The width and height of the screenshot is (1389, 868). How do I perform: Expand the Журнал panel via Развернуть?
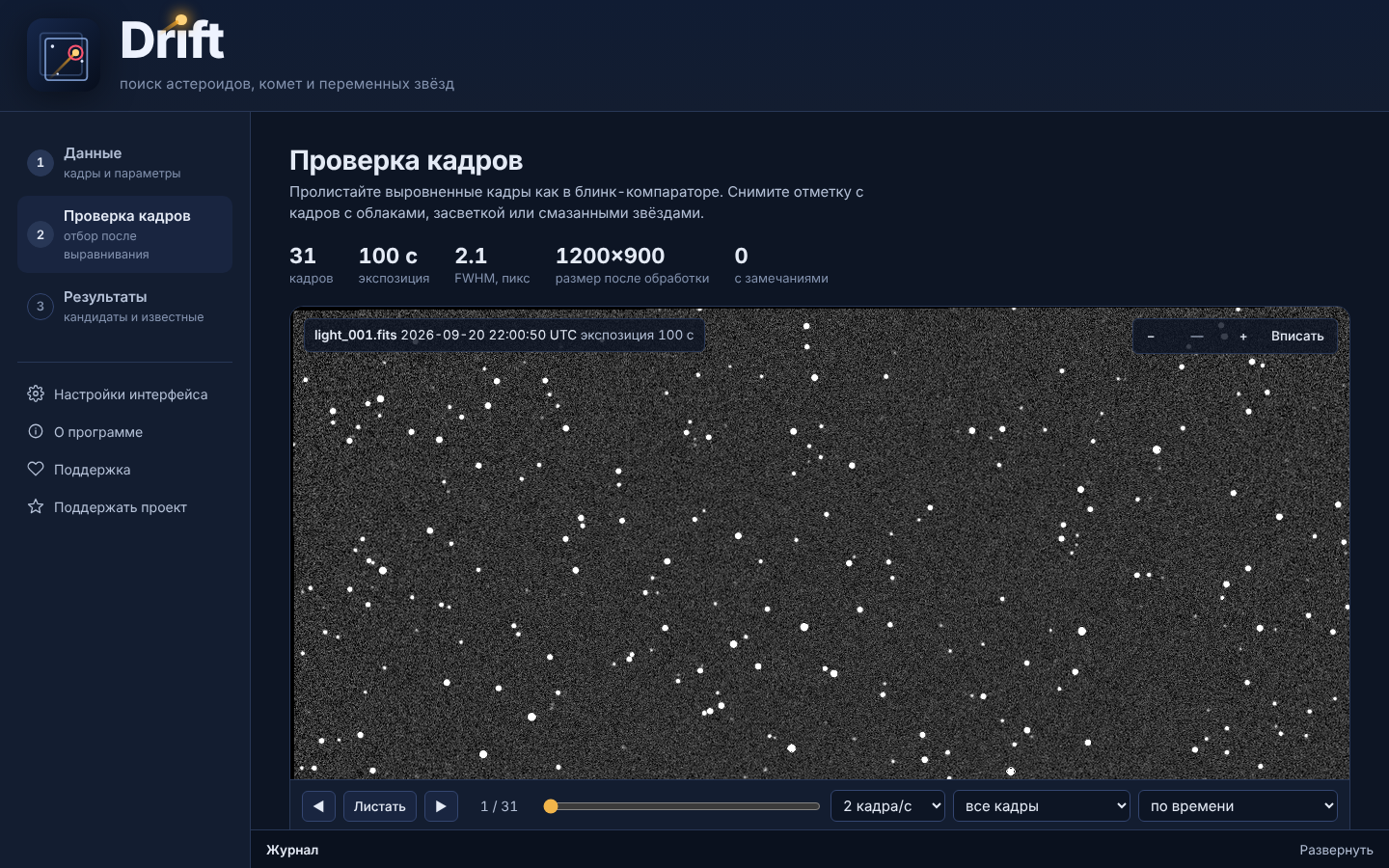click(x=1336, y=850)
